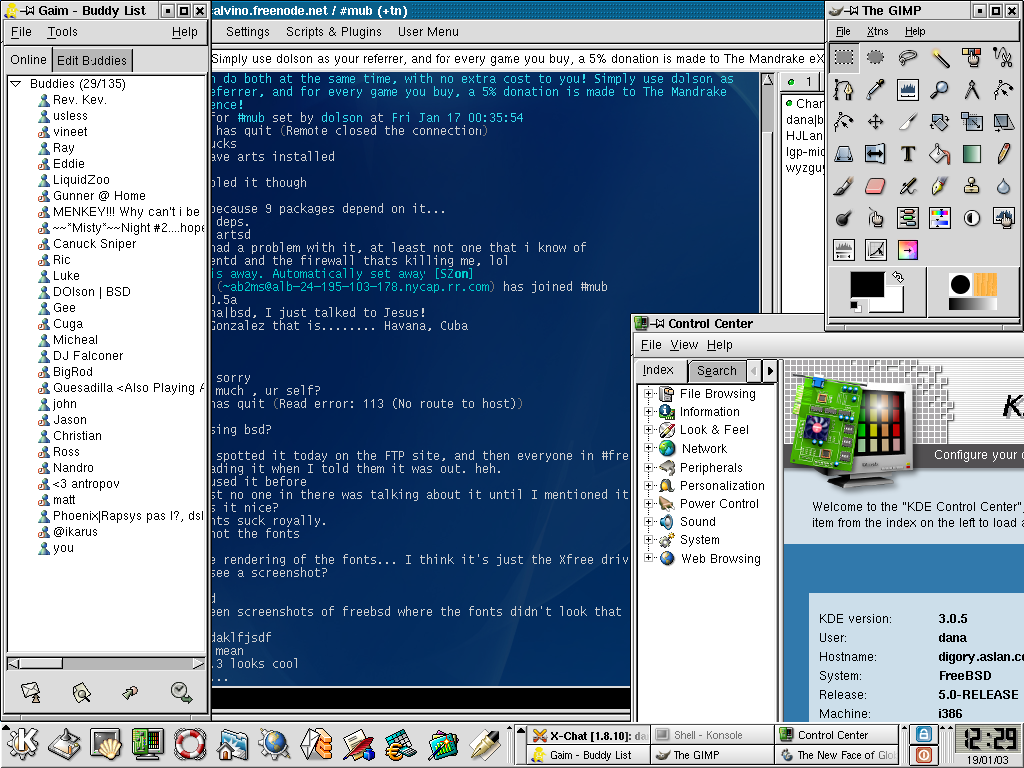The image size is (1024, 768).
Task: Expand Information in Control Center tree
Action: [x=648, y=412]
